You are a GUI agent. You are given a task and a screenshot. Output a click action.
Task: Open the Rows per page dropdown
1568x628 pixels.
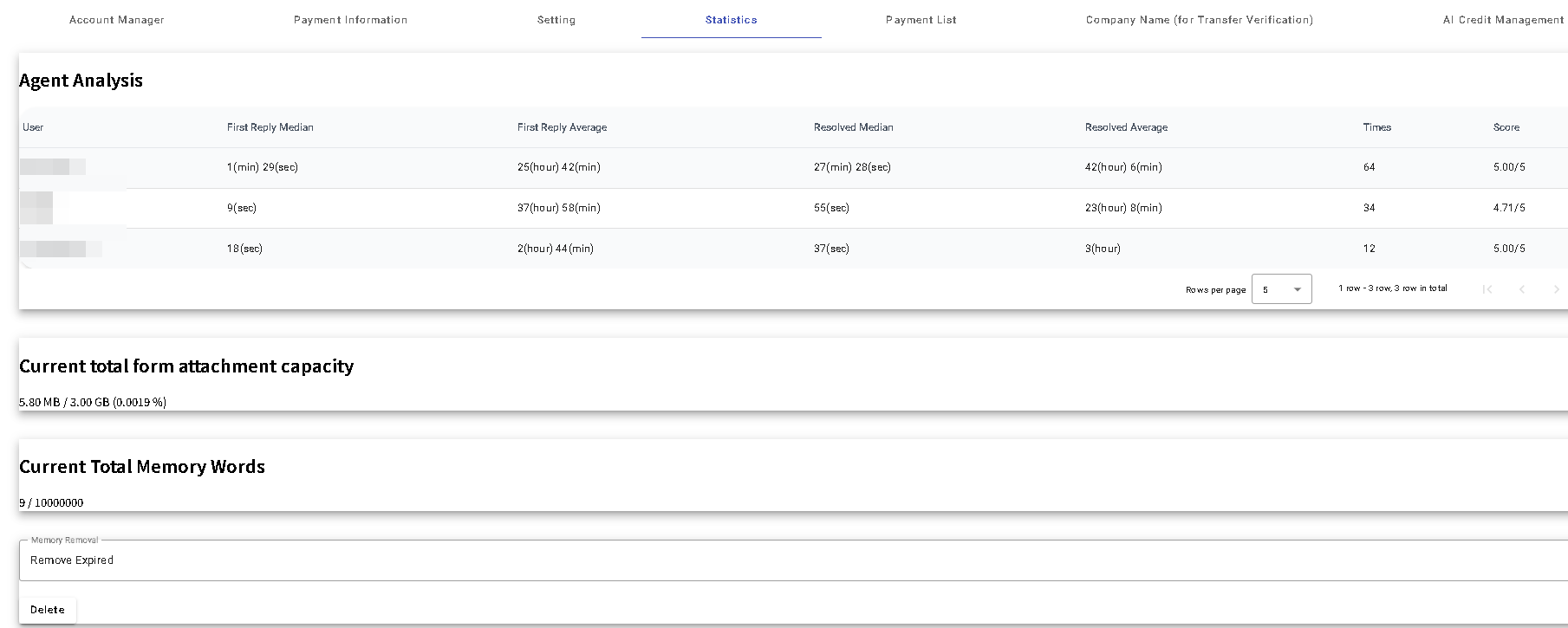coord(1281,289)
